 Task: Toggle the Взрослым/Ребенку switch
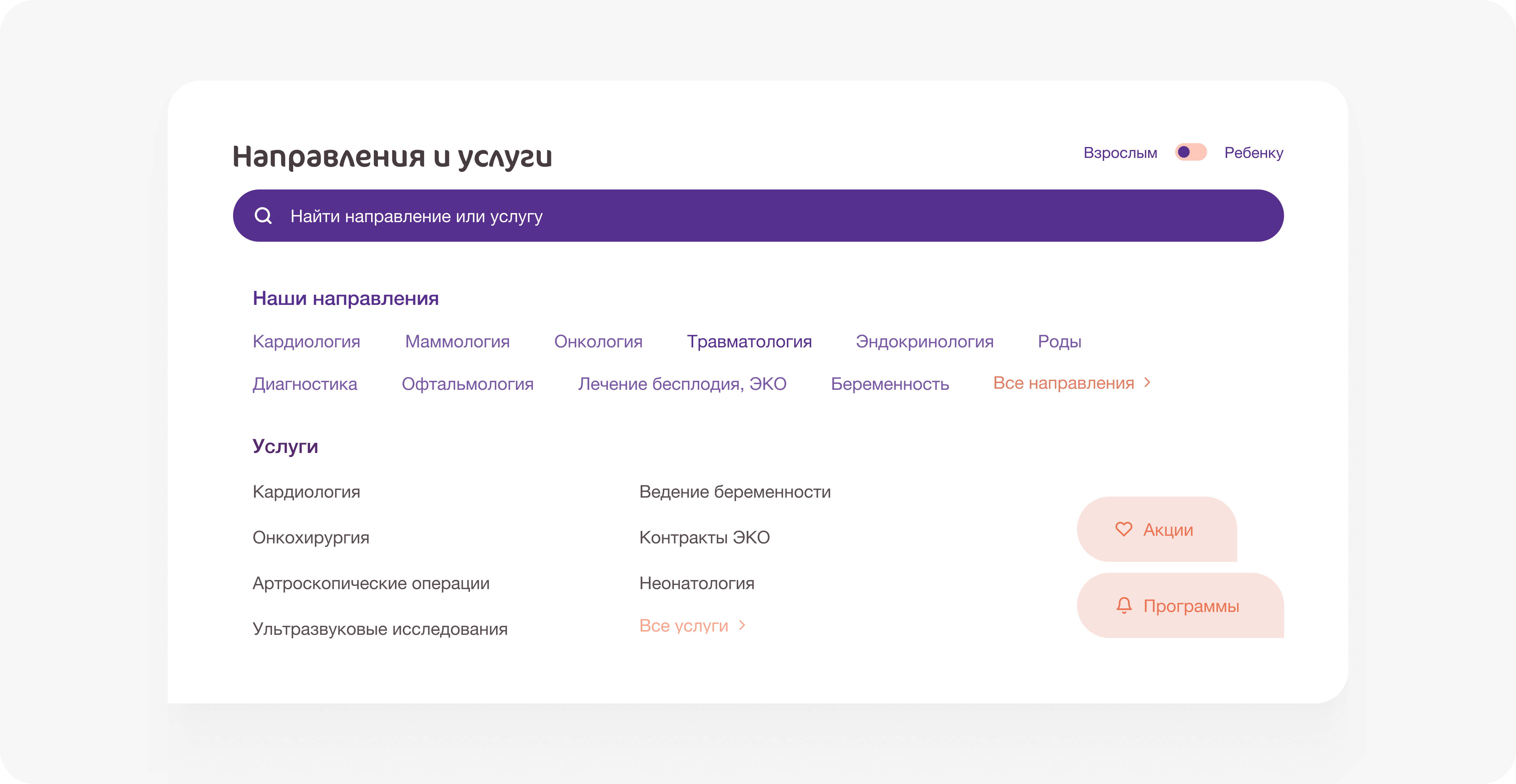(x=1191, y=152)
